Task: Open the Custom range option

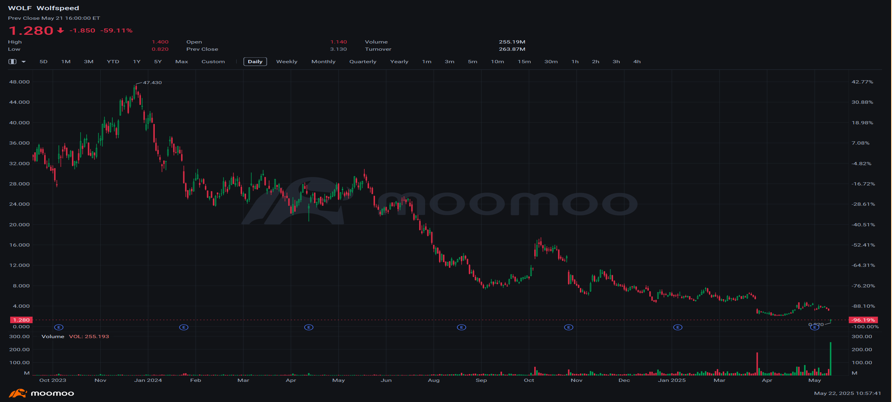Action: point(213,61)
